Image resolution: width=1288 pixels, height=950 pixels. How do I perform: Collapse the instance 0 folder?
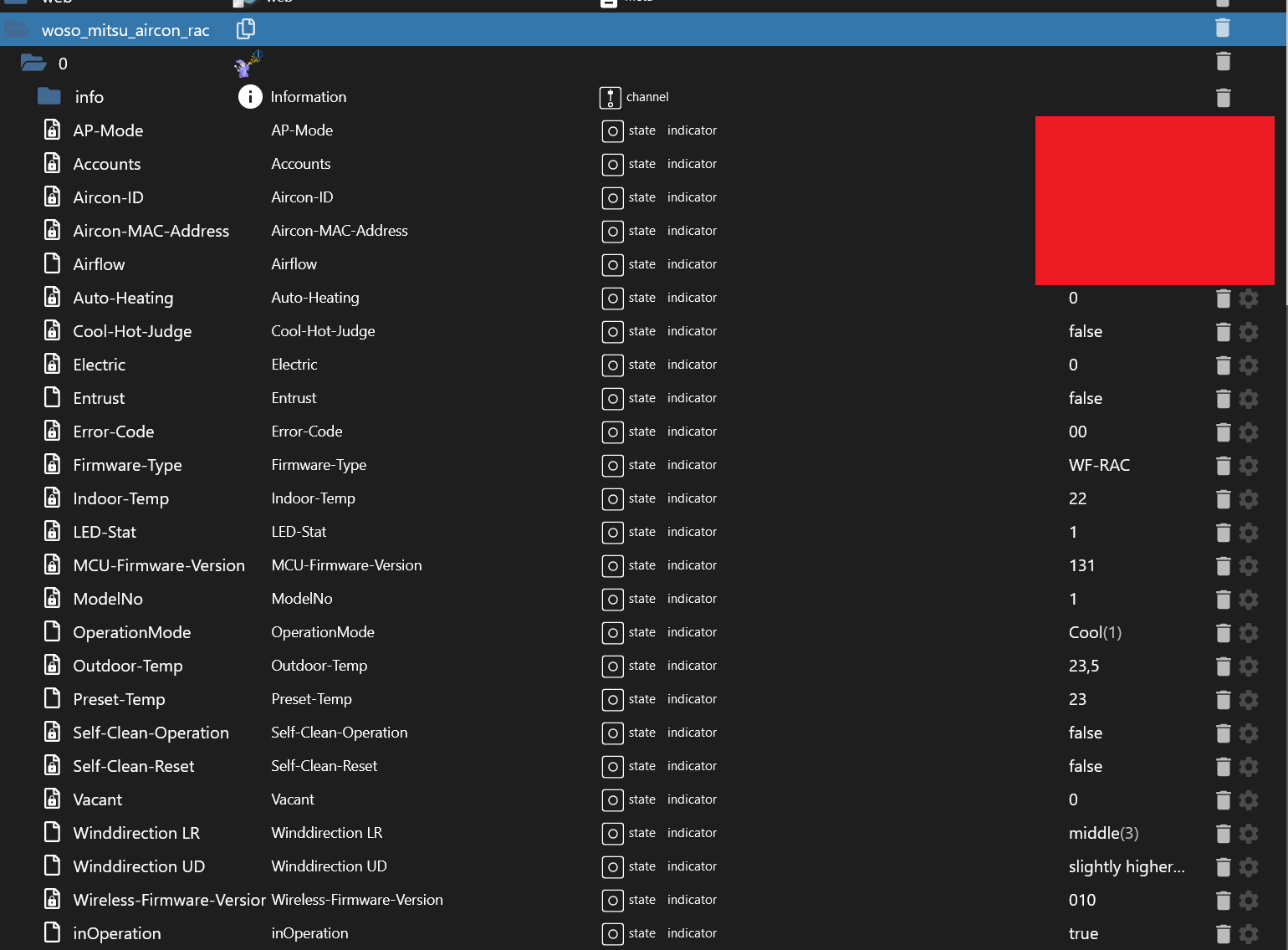tap(33, 64)
